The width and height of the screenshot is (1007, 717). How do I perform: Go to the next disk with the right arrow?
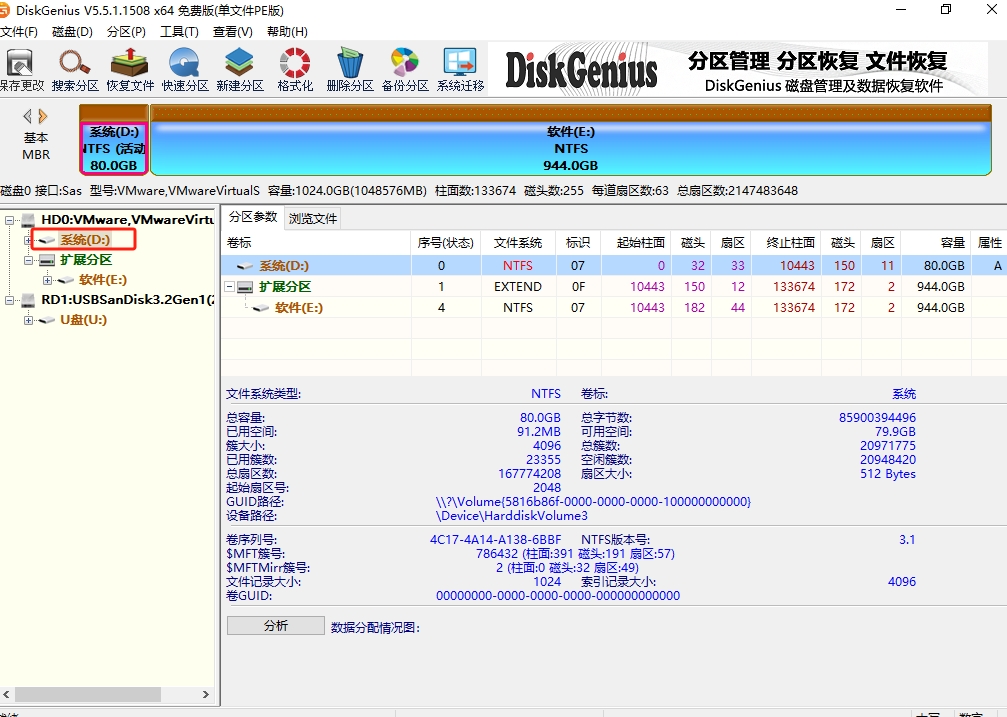43,116
